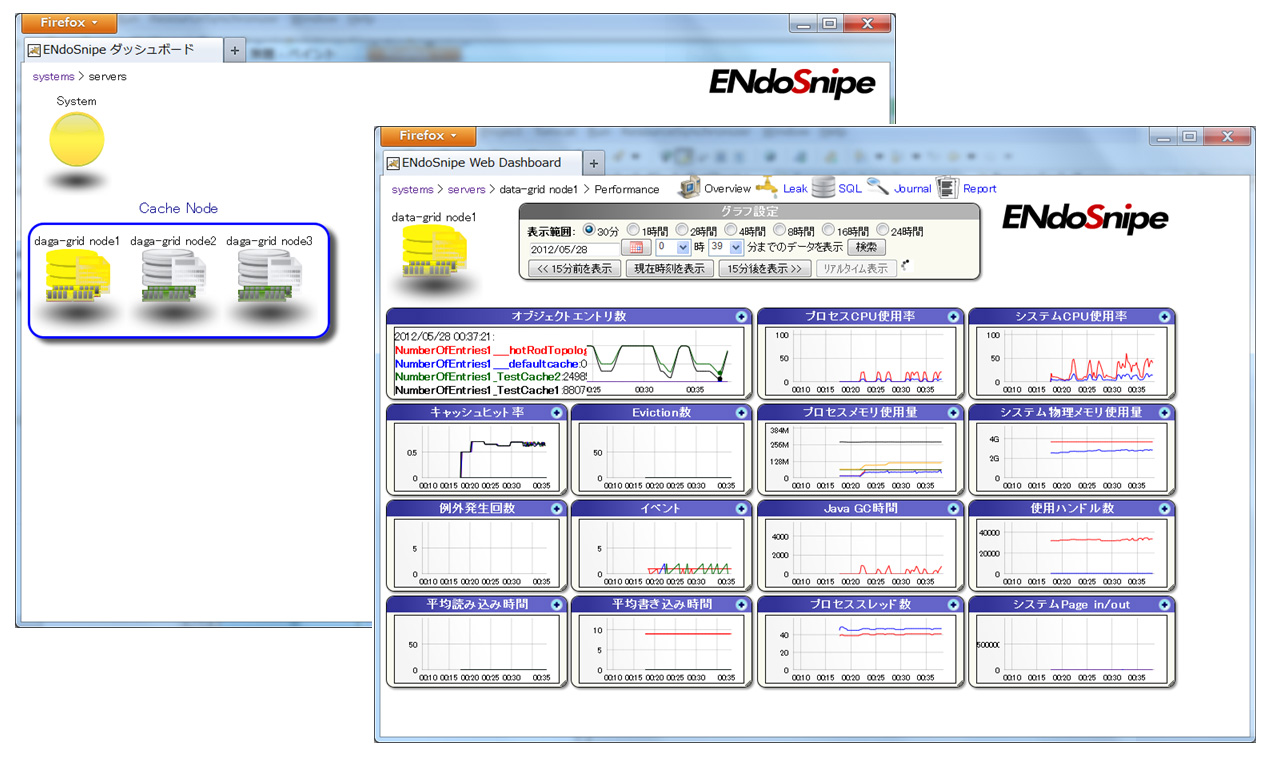Open the calendar date picker icon
Viewport: 1275px width, 758px height.
coord(636,247)
